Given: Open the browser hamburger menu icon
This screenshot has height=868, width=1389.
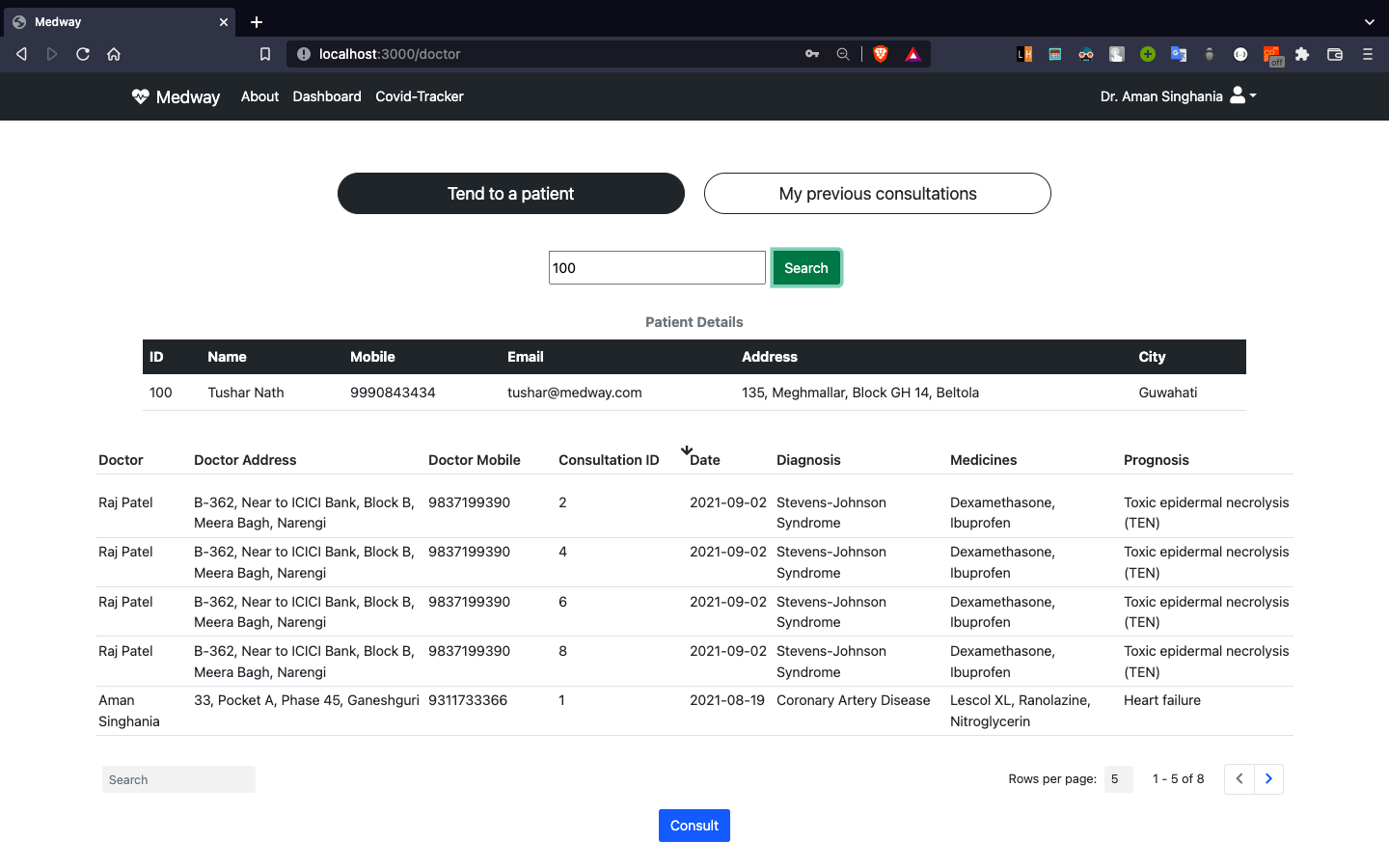Looking at the screenshot, I should (x=1368, y=55).
